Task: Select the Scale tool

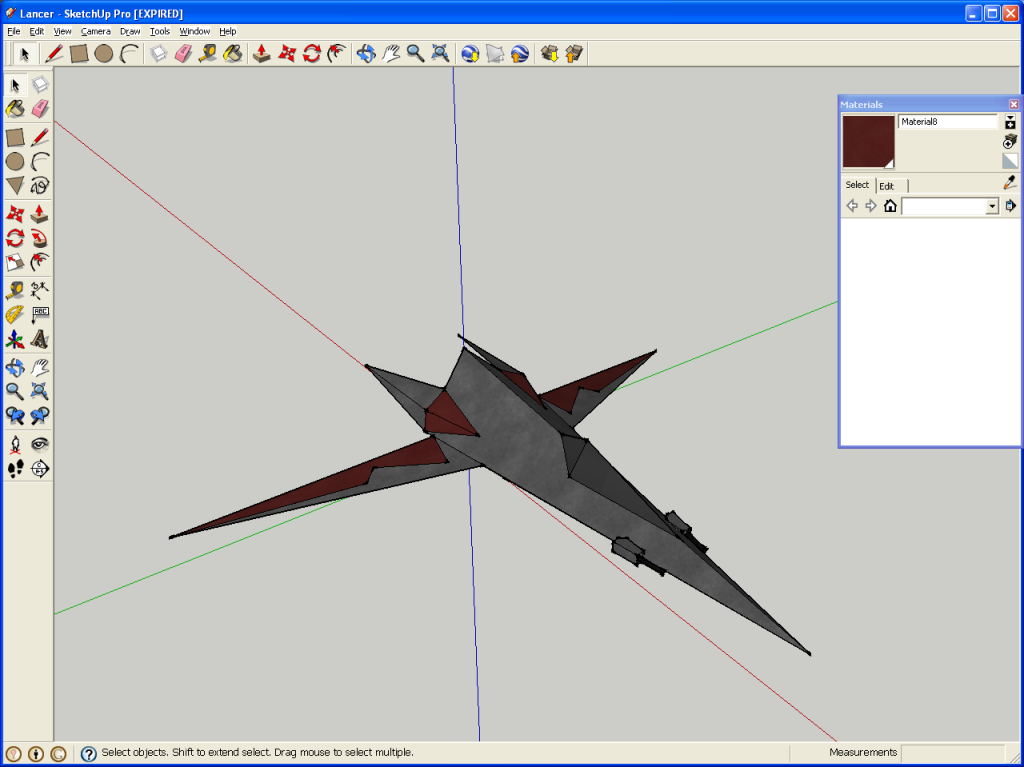Action: click(15, 263)
